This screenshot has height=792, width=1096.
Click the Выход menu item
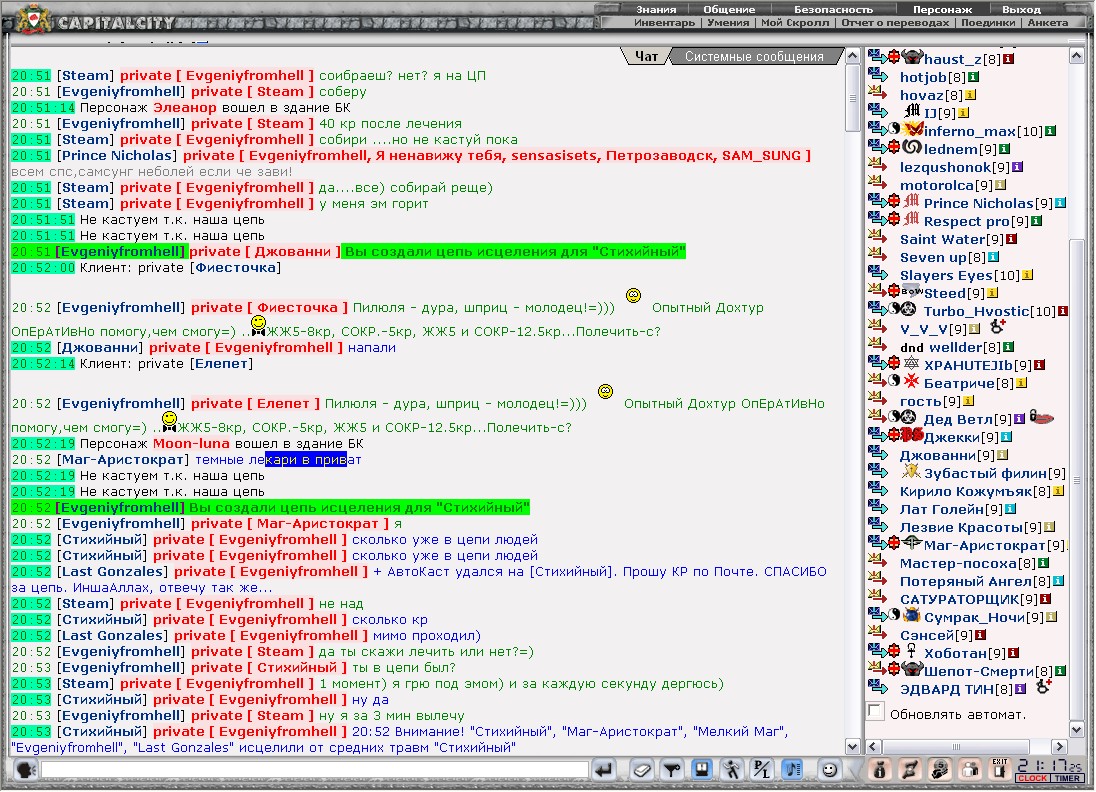(x=1021, y=9)
